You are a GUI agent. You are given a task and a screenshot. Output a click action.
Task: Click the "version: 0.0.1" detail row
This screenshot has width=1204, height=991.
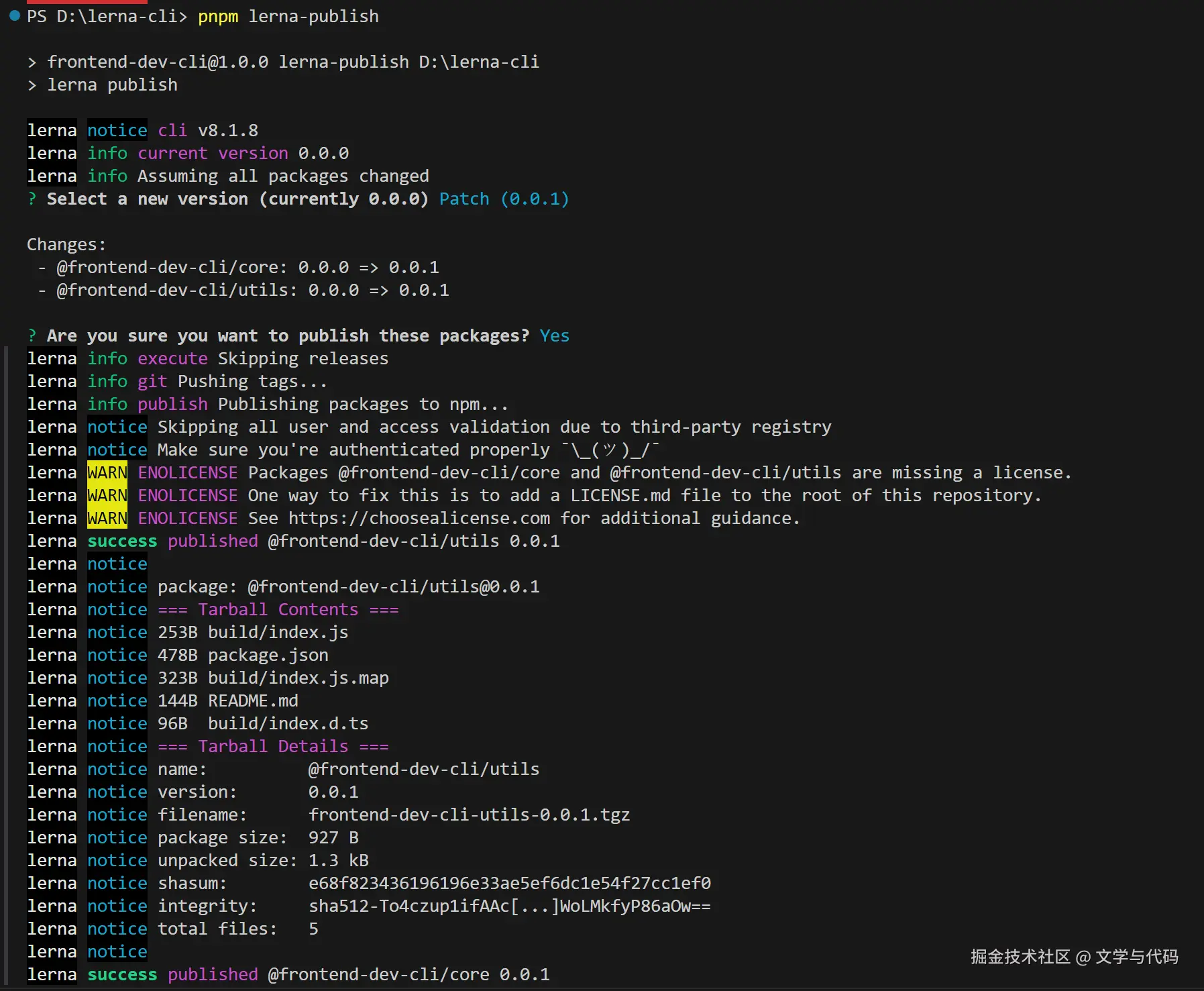pyautogui.click(x=258, y=792)
